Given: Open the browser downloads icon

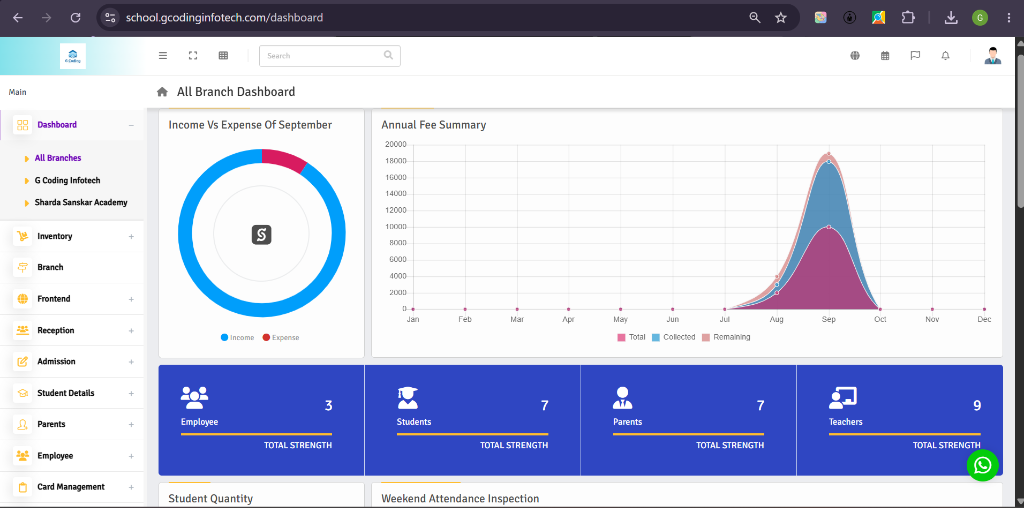Looking at the screenshot, I should (952, 18).
